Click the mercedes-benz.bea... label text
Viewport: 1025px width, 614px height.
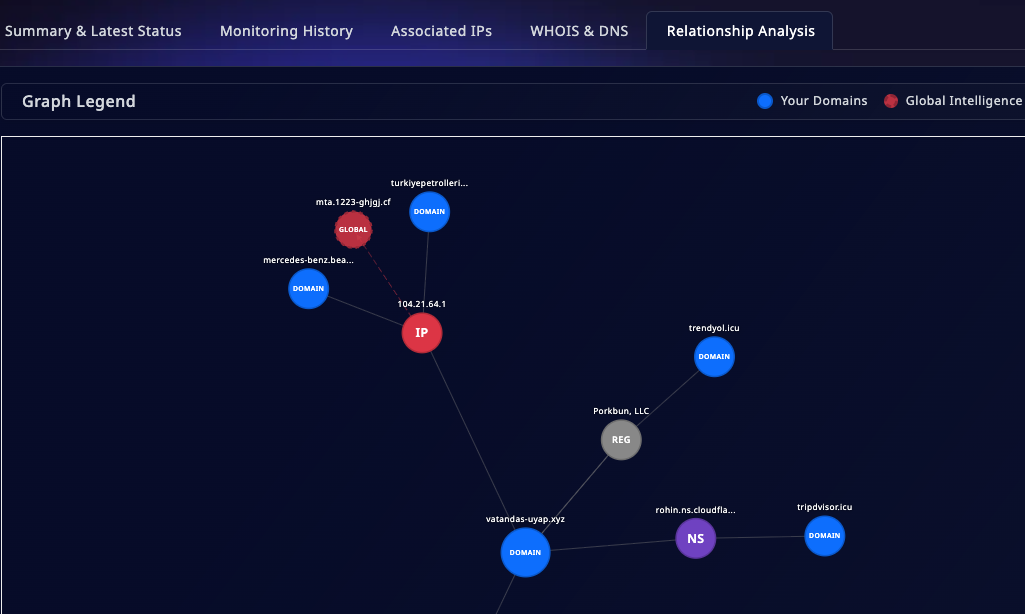[309, 260]
